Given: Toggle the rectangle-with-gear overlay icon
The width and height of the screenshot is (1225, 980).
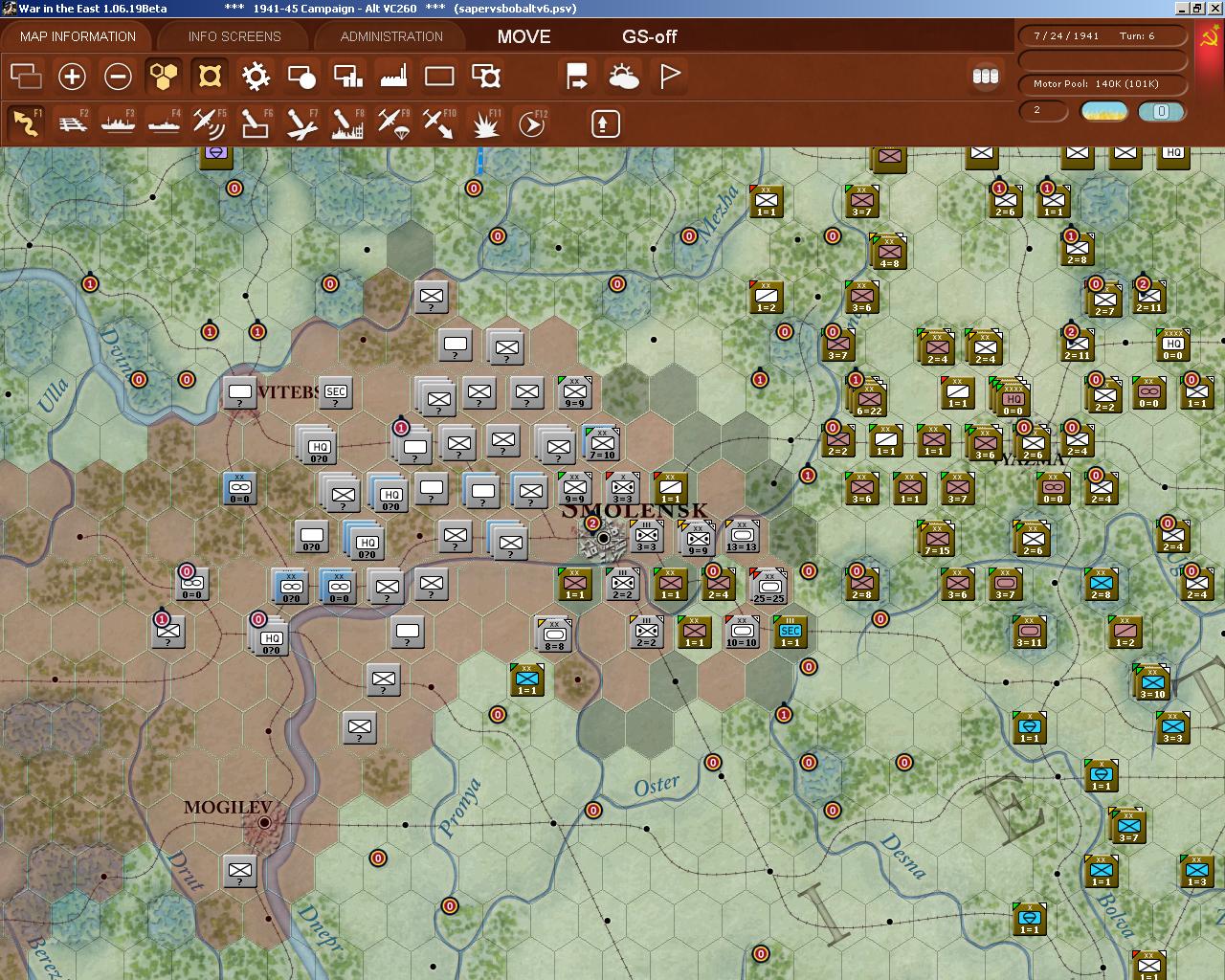Looking at the screenshot, I should [485, 76].
